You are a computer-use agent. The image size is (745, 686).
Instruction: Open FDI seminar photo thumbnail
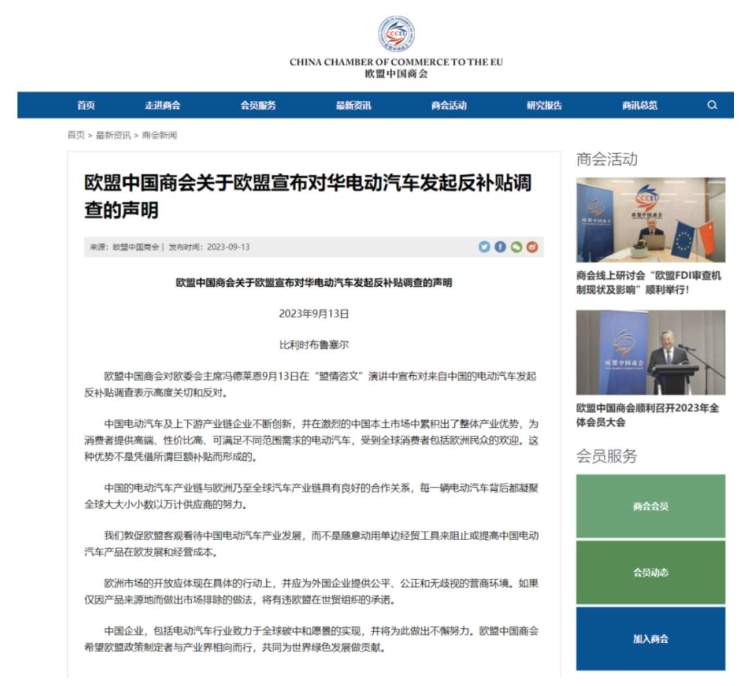(650, 219)
